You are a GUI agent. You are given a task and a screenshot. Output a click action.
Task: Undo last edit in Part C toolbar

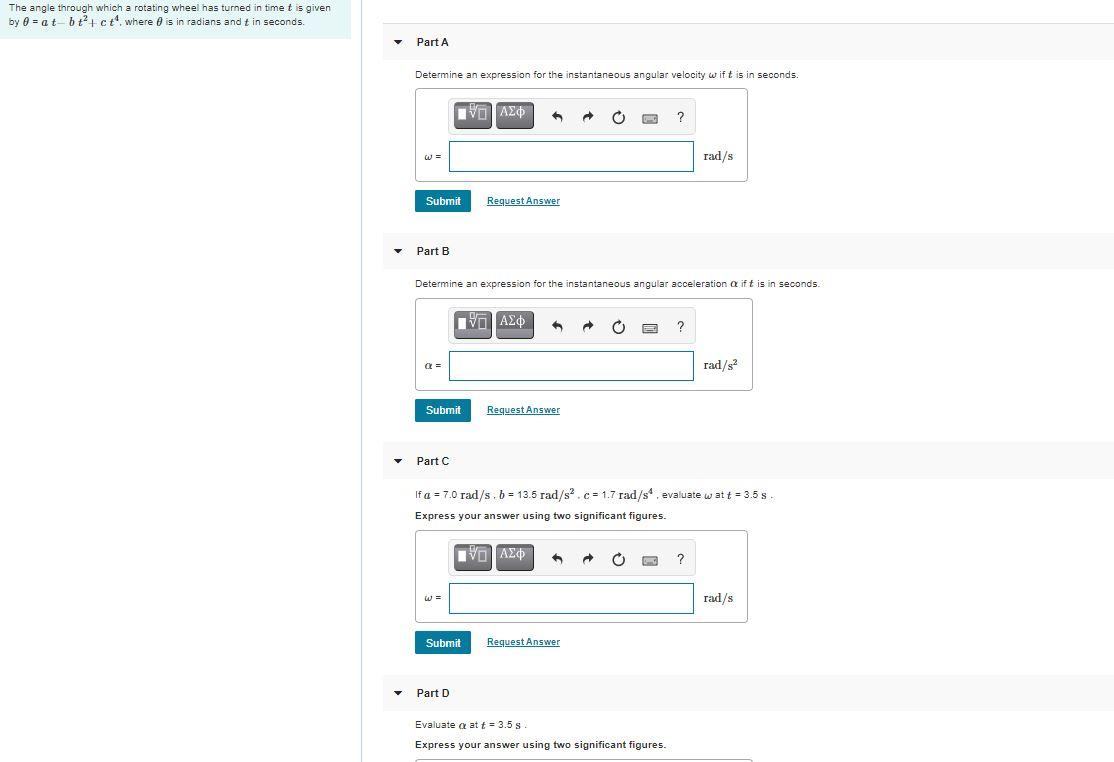tap(557, 559)
